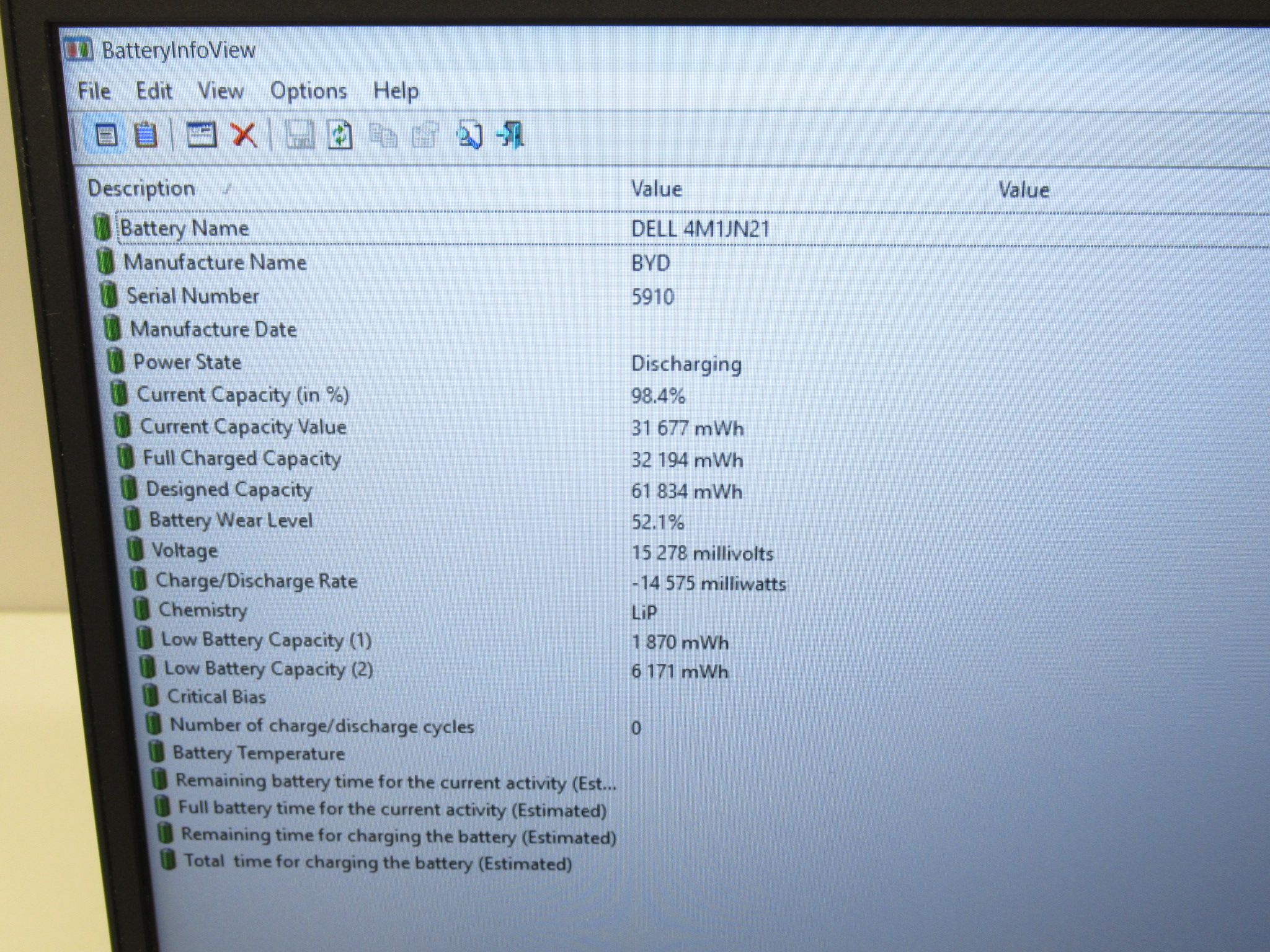
Task: Click the battery icon beside Full Charged Capacity
Action: pyautogui.click(x=126, y=457)
